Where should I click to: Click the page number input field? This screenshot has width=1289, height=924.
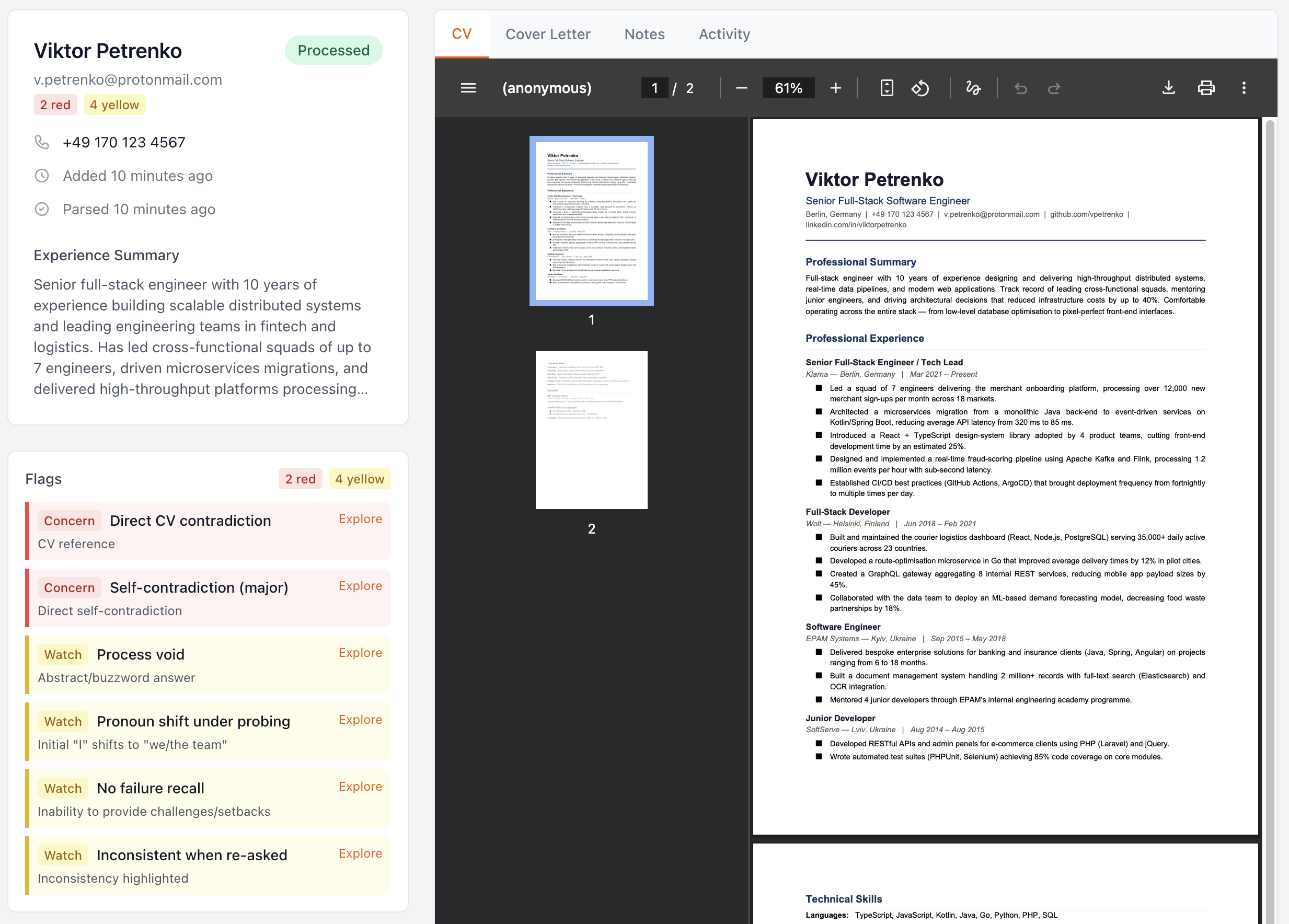pyautogui.click(x=655, y=88)
